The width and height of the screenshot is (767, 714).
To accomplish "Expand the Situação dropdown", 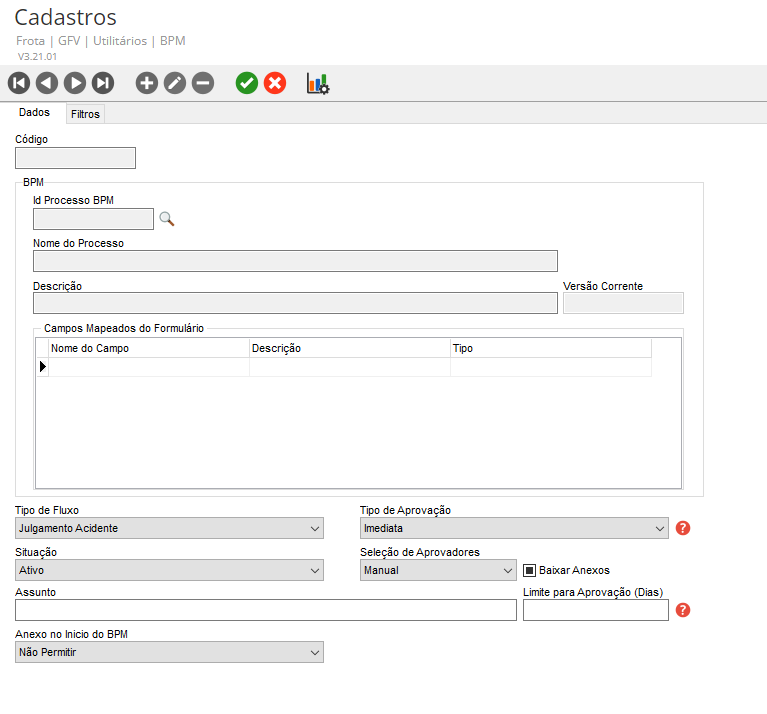I will (x=170, y=570).
